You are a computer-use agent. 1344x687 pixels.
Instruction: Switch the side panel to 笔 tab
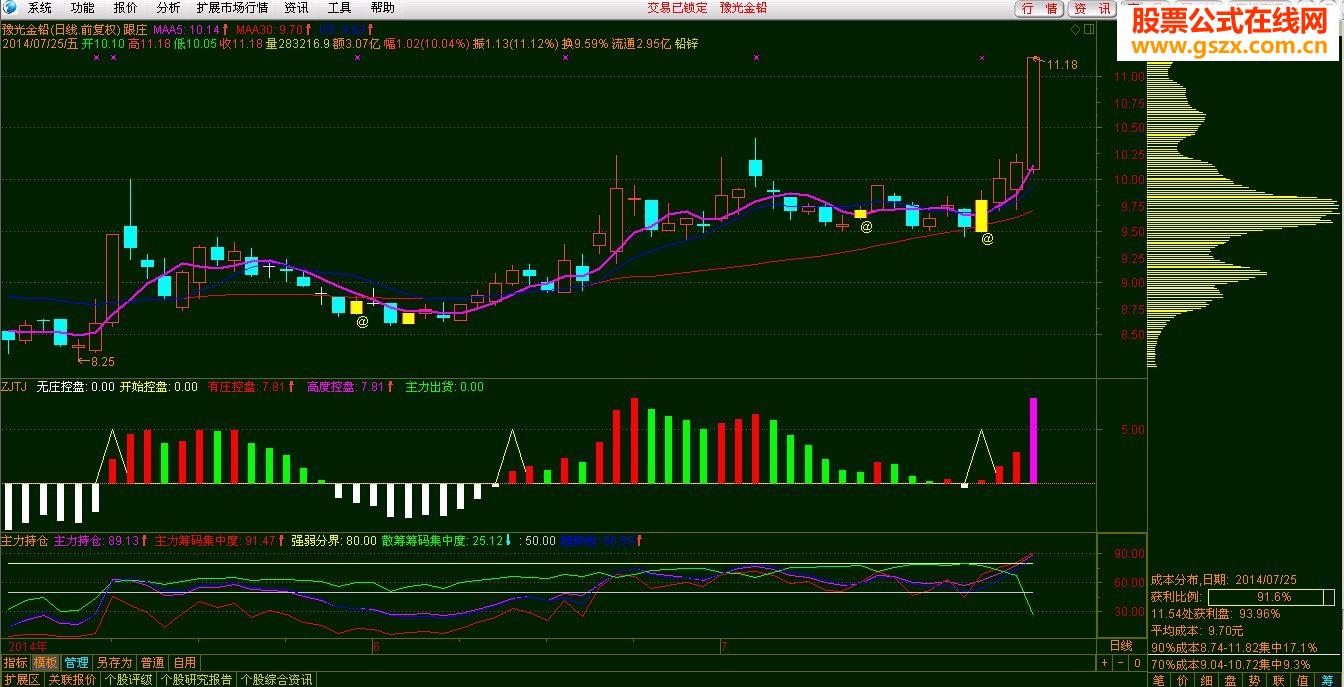tap(1158, 680)
